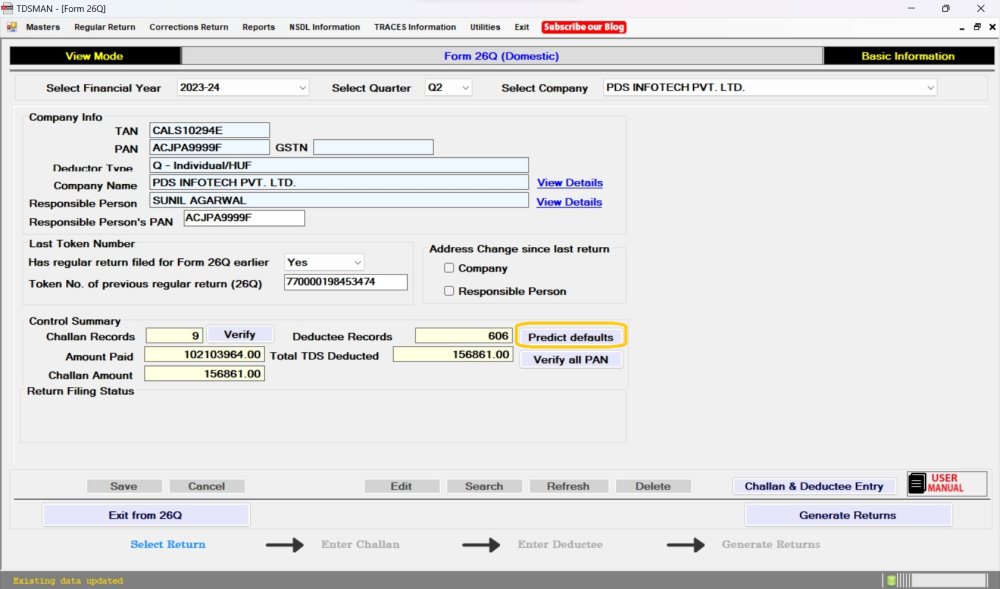Image resolution: width=1000 pixels, height=589 pixels.
Task: Click the Exit from 26Q button
Action: pos(145,515)
